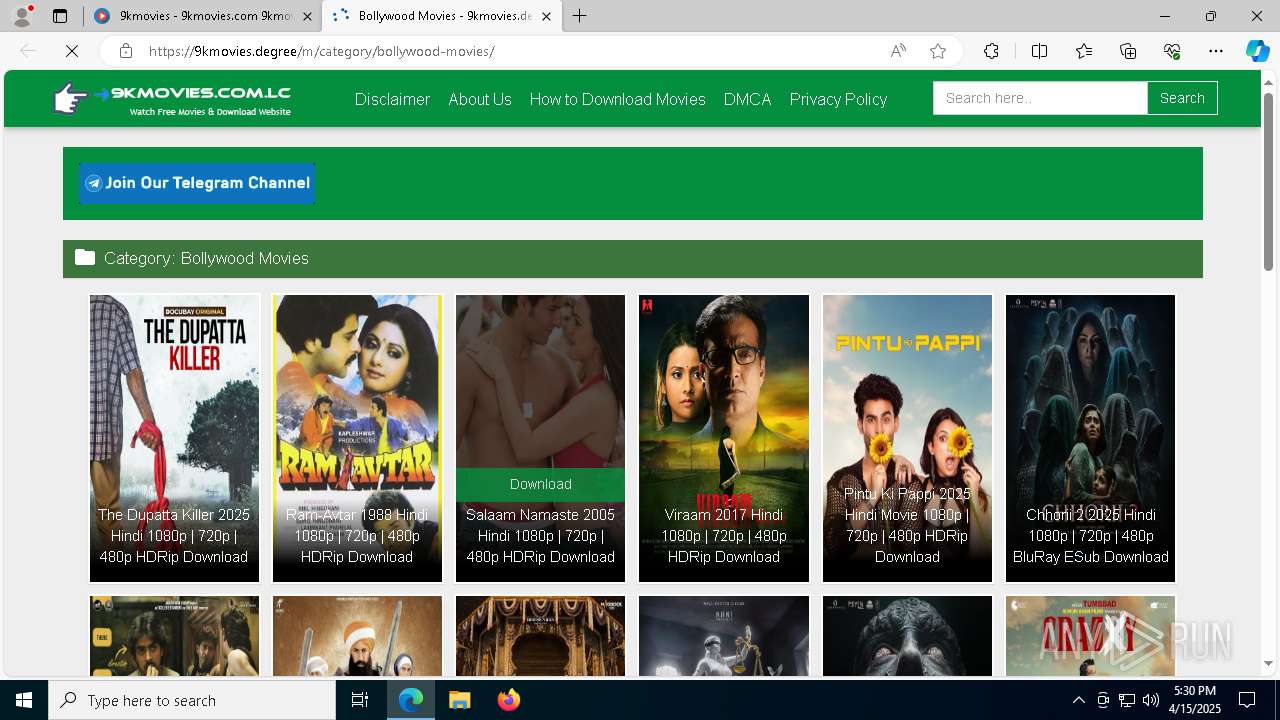1280x720 pixels.
Task: Open the Favorites list icon
Action: click(x=1084, y=51)
